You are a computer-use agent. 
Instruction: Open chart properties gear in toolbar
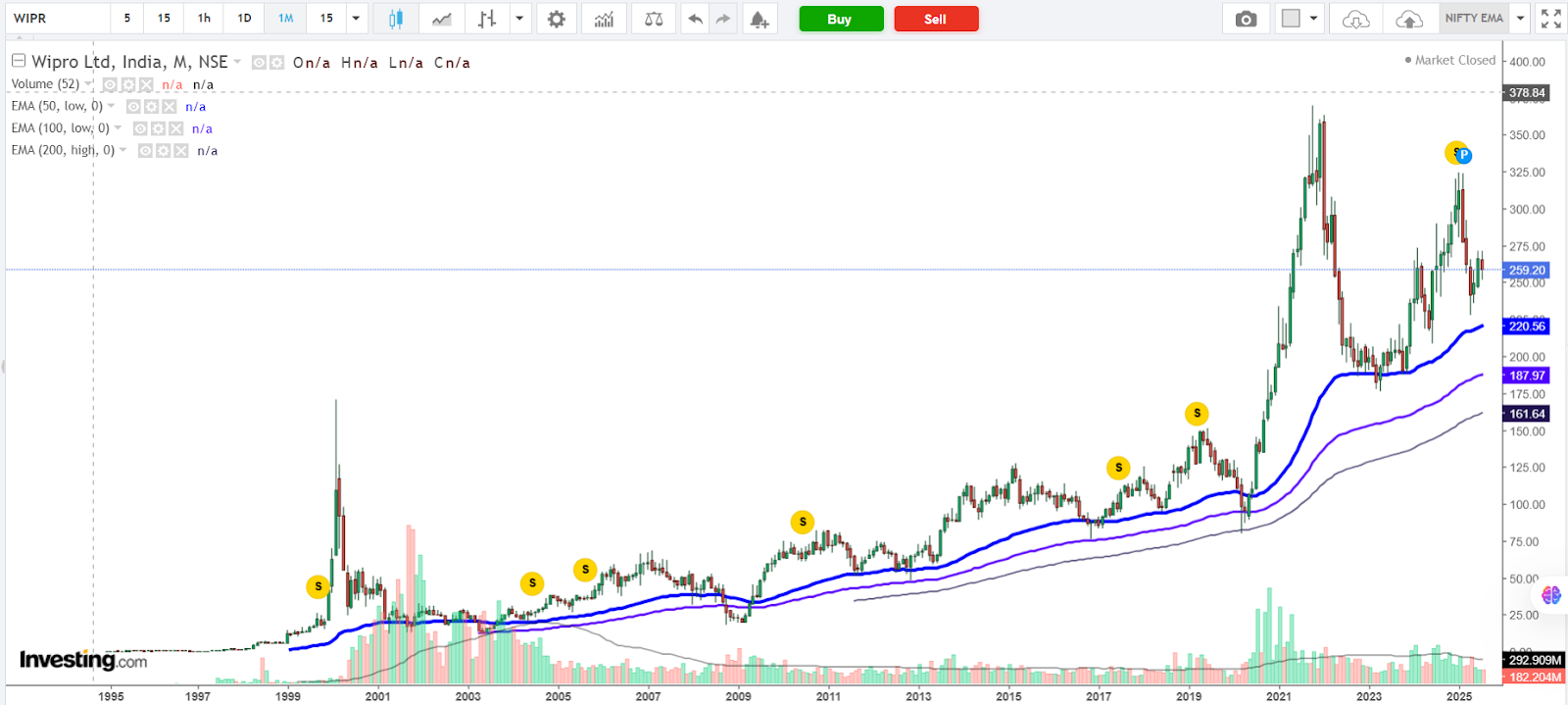pos(557,19)
